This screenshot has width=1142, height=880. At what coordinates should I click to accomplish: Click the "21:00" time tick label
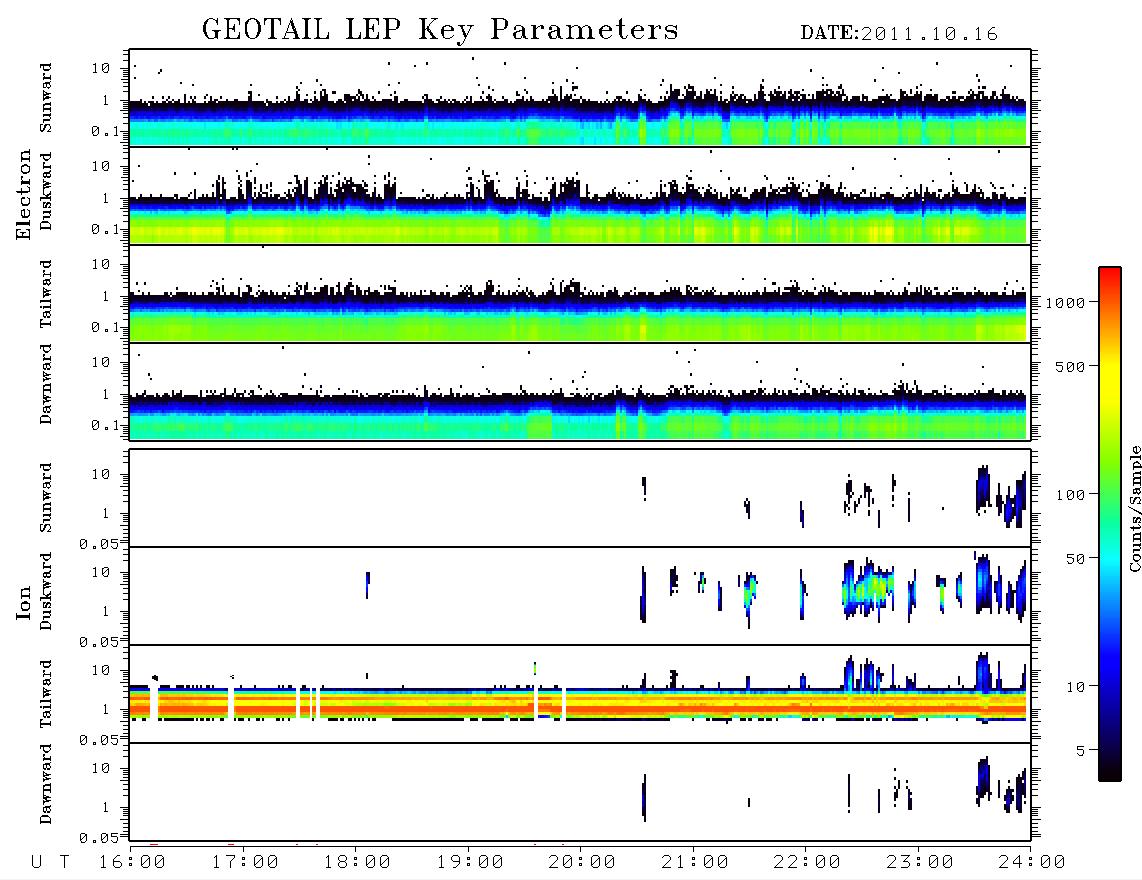click(695, 862)
